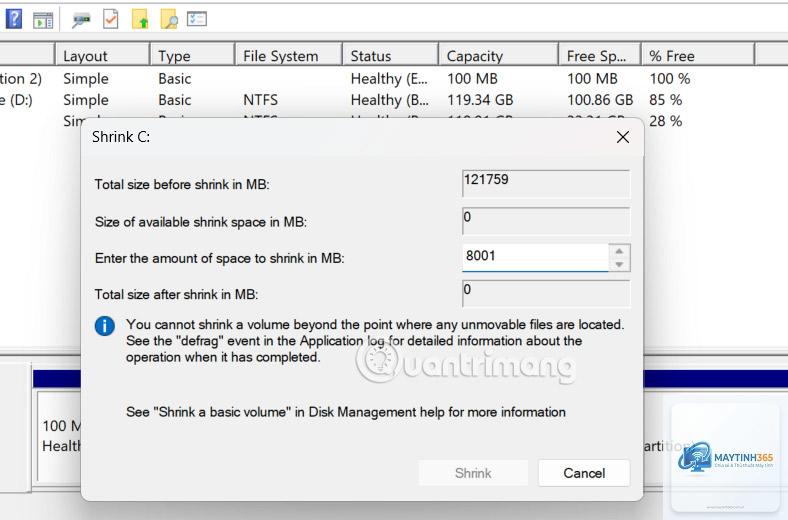Click Simple in the partition 2 row
The height and width of the screenshot is (520, 788).
point(86,78)
